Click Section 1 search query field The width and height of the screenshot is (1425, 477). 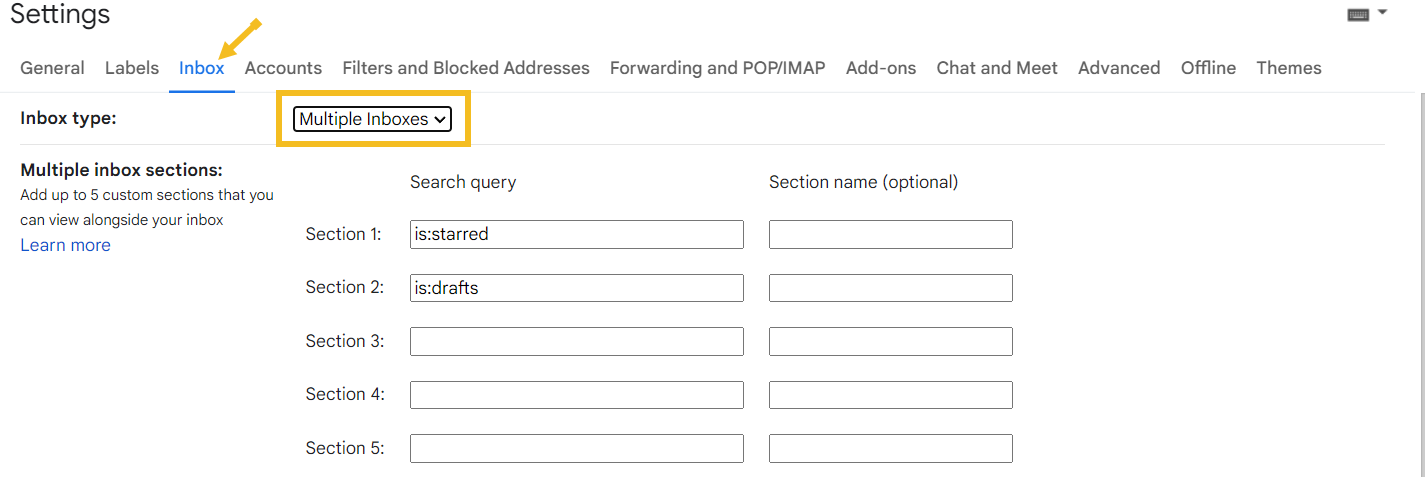577,234
